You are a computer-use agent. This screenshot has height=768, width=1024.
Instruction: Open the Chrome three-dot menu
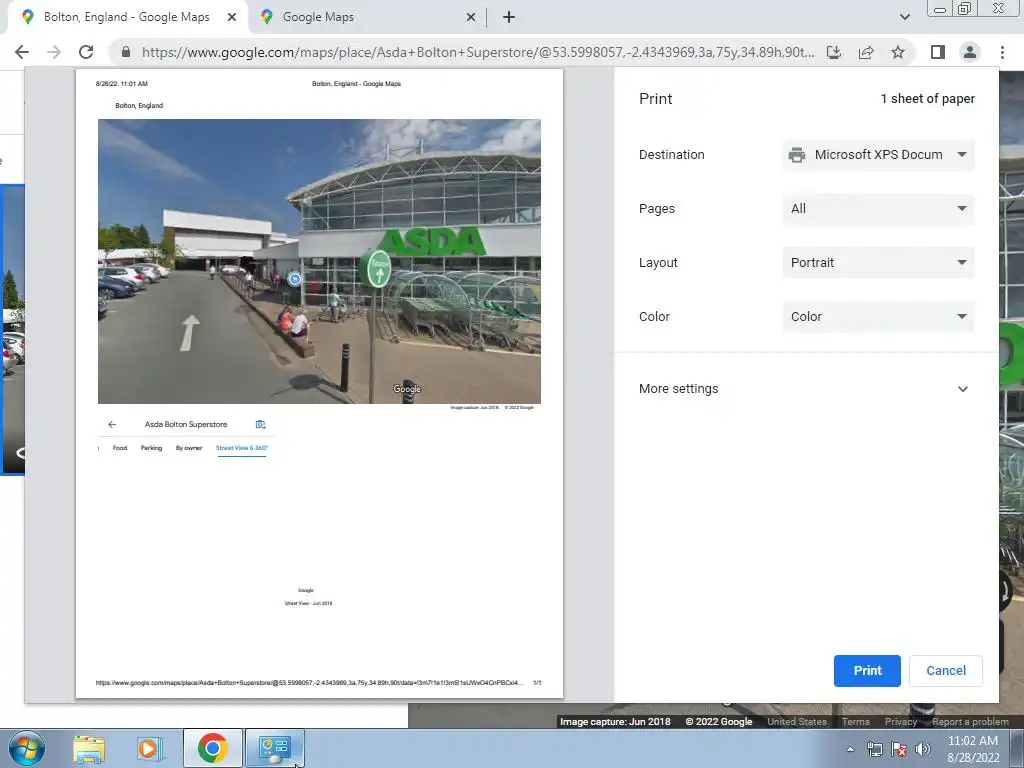1002,52
